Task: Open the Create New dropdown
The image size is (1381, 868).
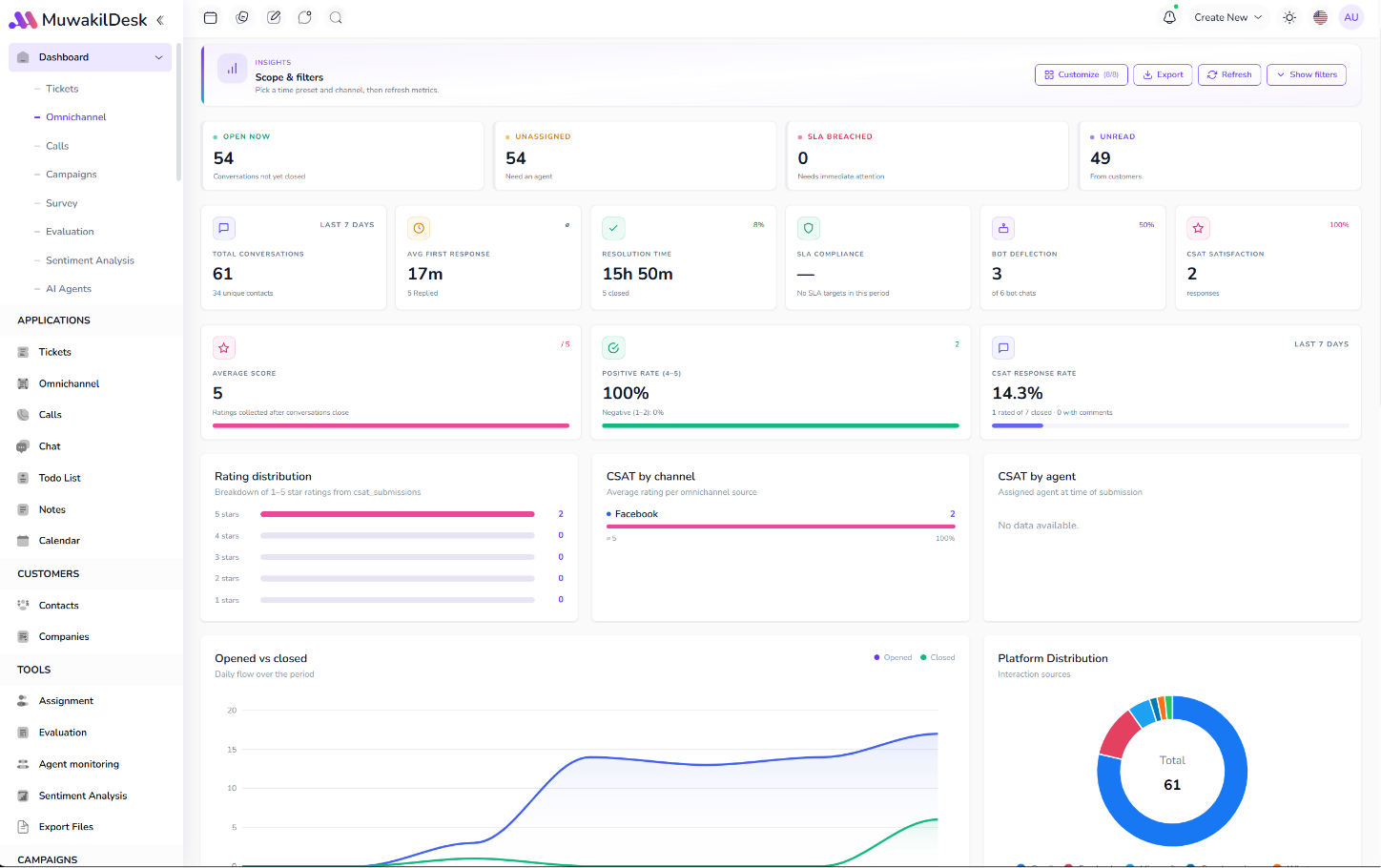Action: coord(1227,17)
